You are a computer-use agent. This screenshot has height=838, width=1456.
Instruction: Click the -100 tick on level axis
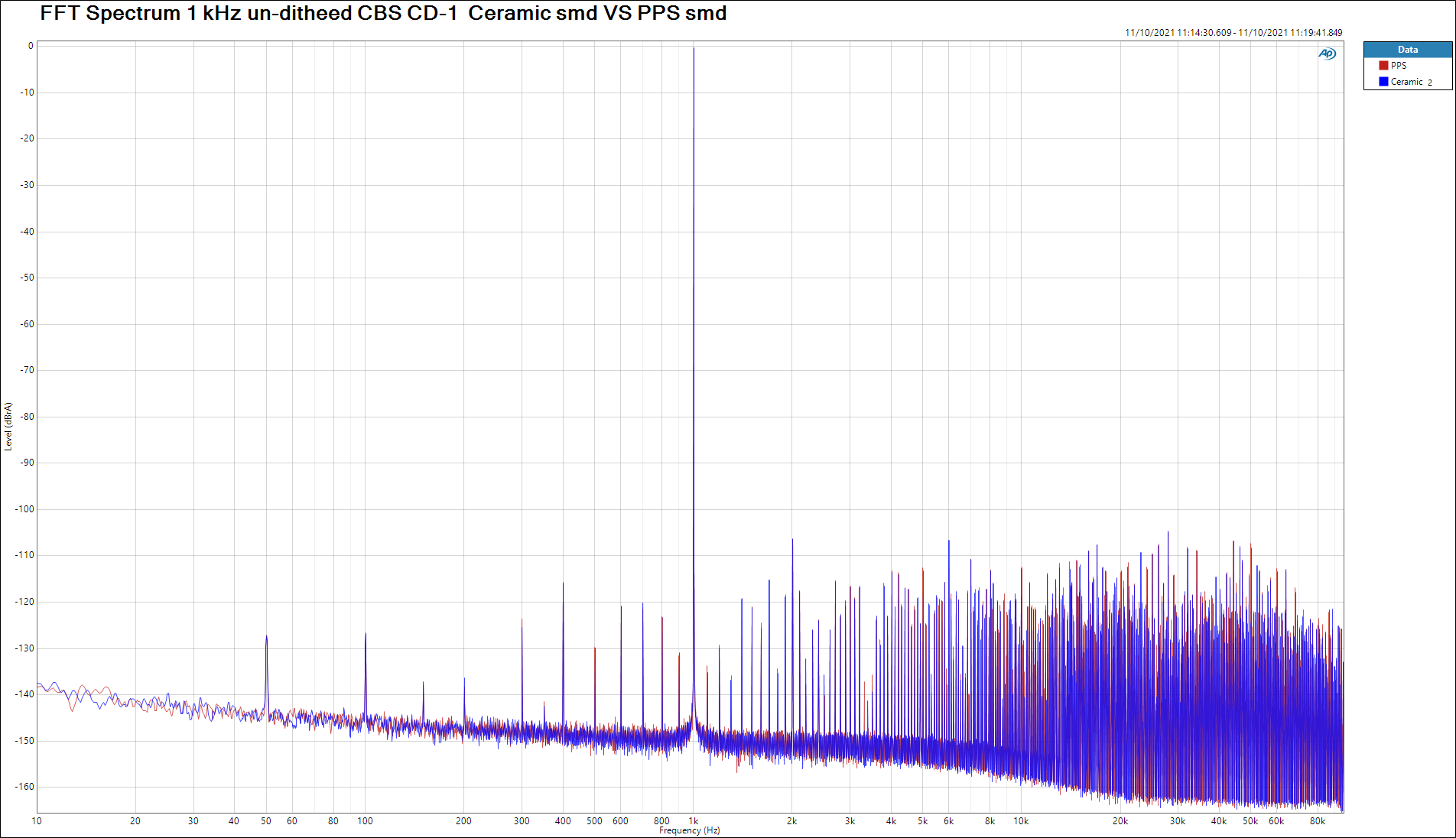click(25, 509)
